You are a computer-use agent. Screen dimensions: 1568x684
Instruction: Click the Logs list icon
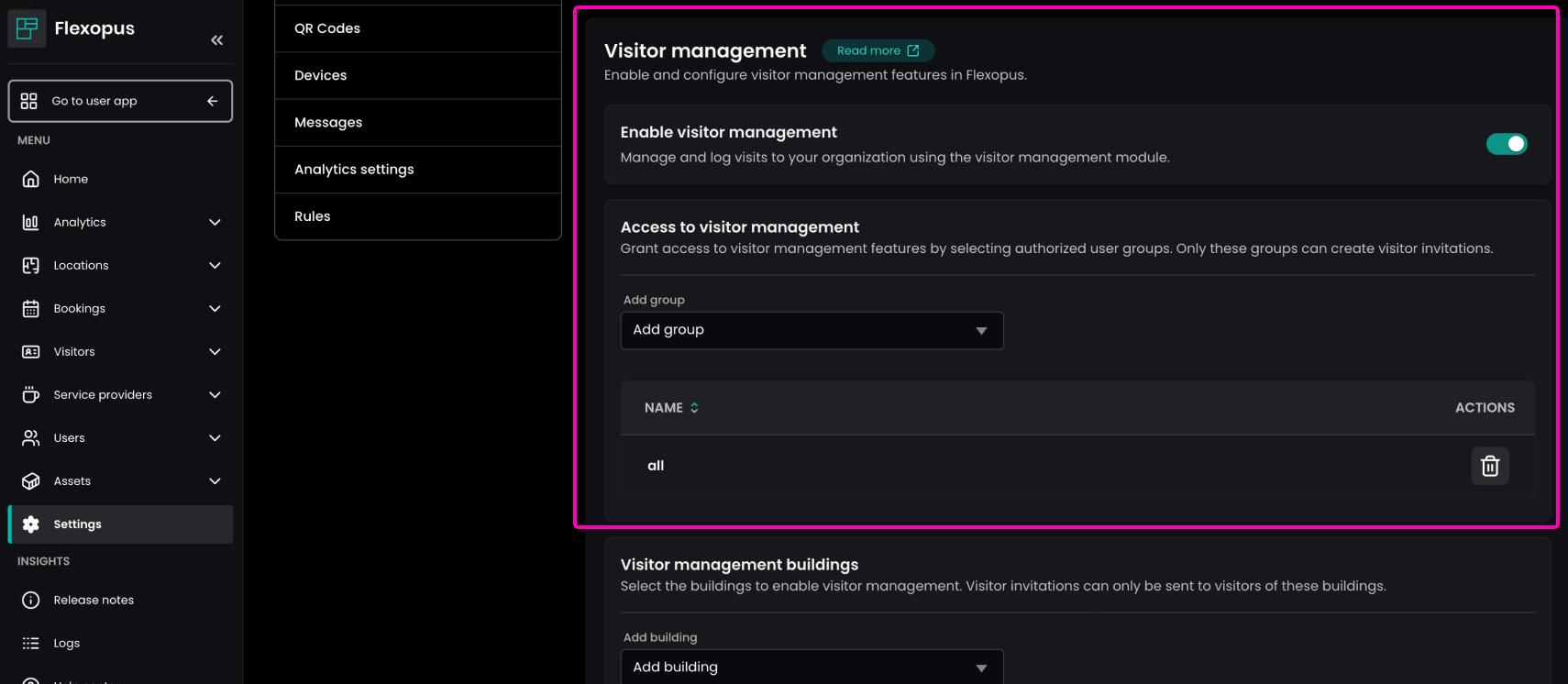[31, 644]
